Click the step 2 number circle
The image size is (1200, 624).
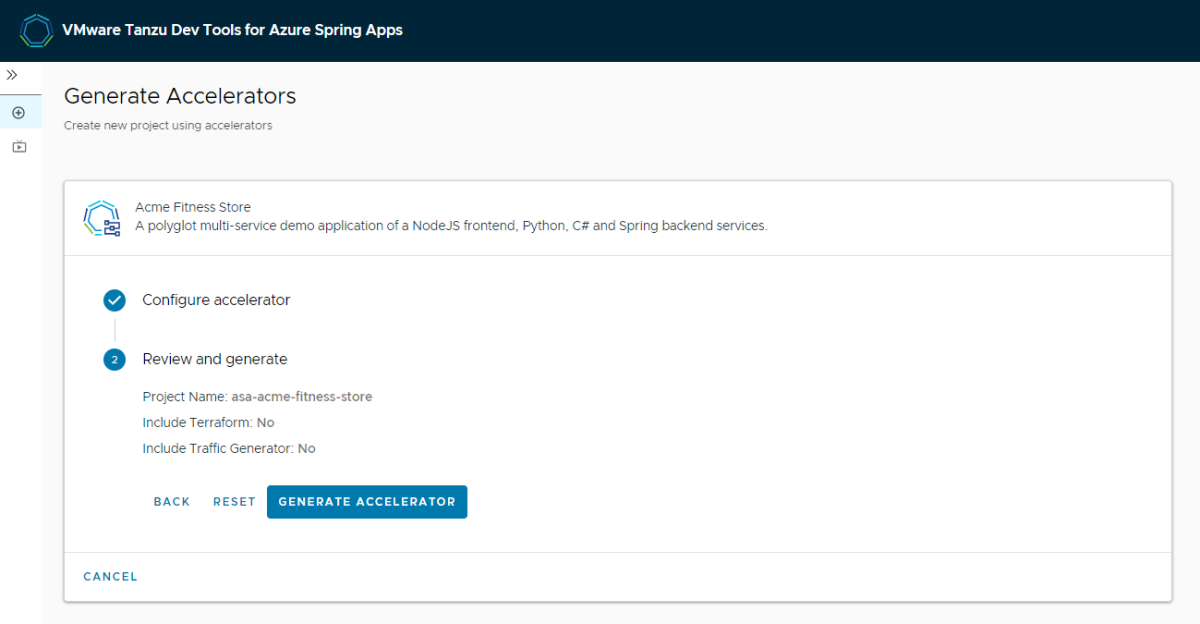pyautogui.click(x=114, y=359)
